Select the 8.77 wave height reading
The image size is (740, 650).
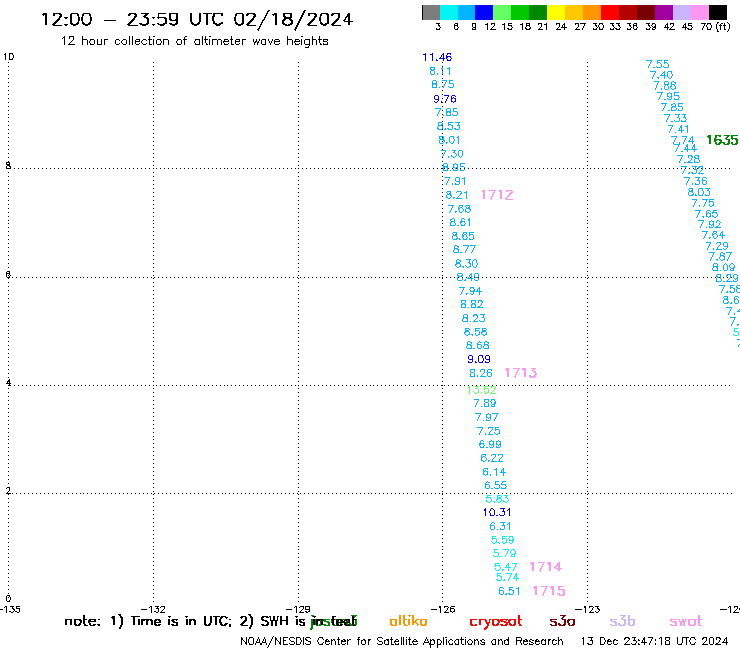click(464, 249)
